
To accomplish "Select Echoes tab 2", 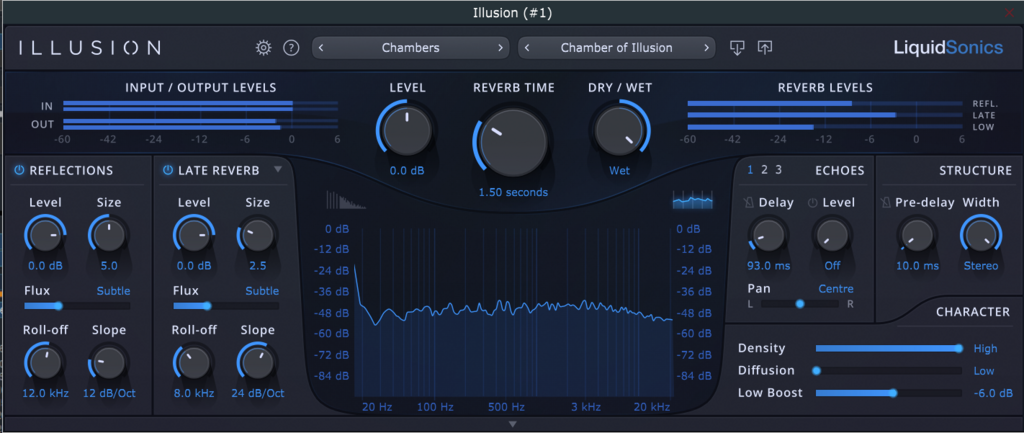I will pyautogui.click(x=764, y=170).
